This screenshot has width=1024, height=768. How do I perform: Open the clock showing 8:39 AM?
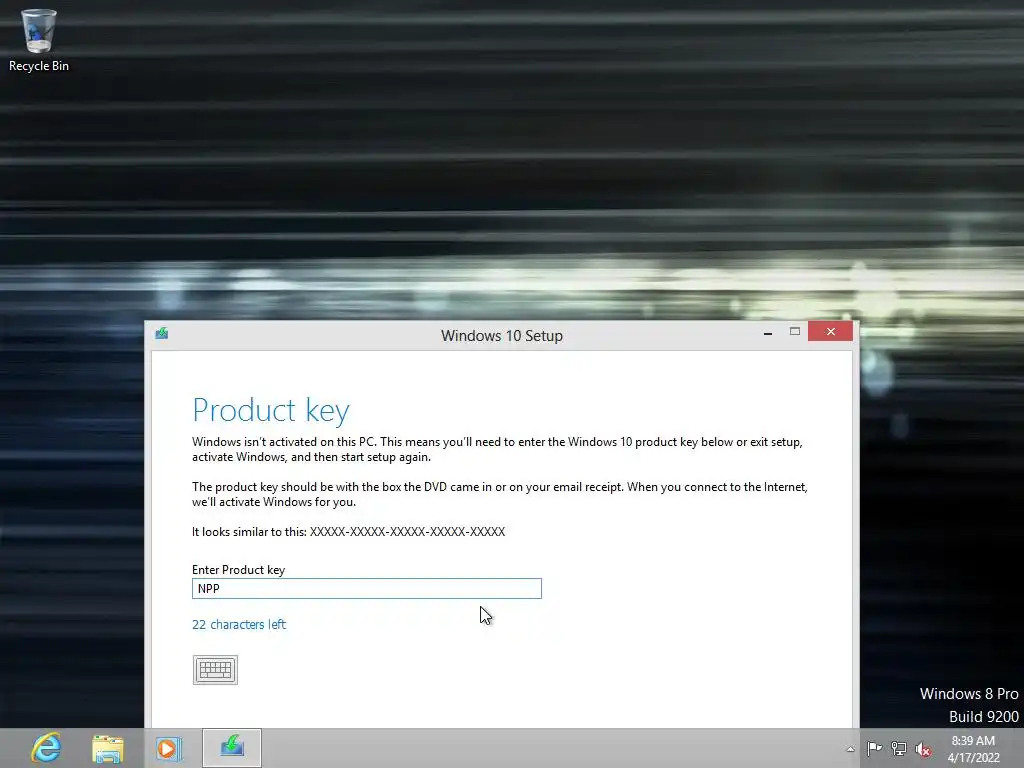973,749
